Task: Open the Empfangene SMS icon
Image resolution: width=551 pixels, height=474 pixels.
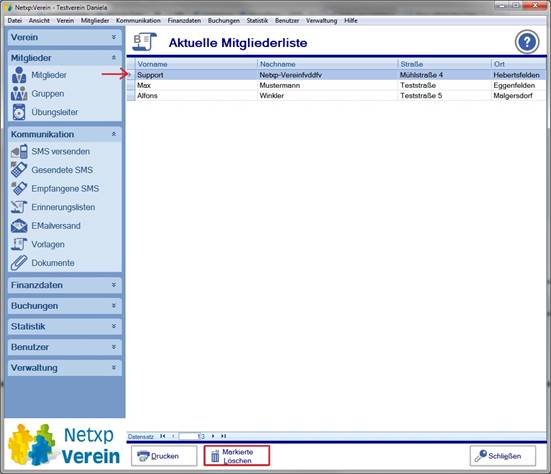Action: 19,188
